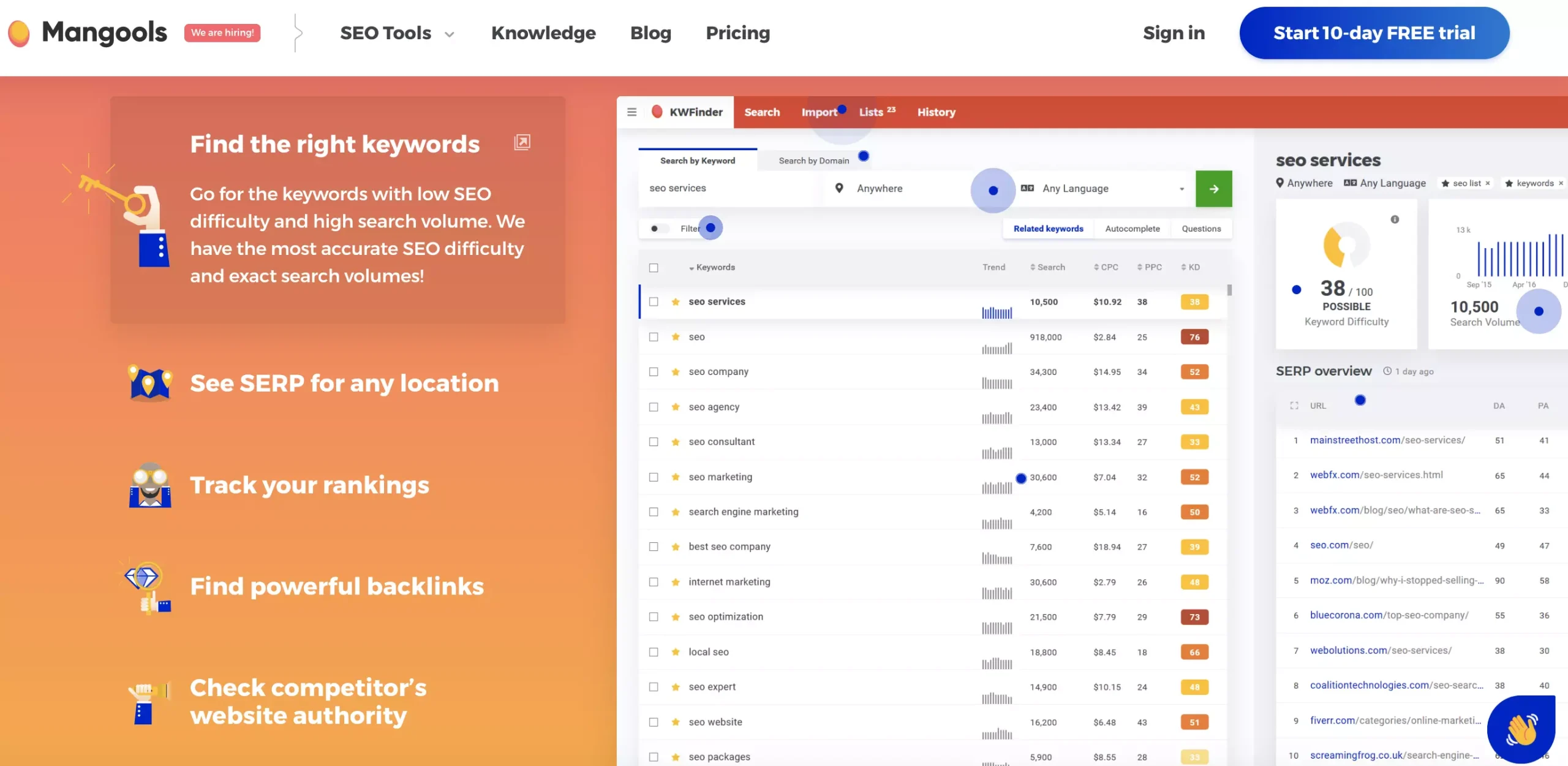This screenshot has width=1568, height=766.
Task: Switch to the Autocomplete tab
Action: [1132, 229]
